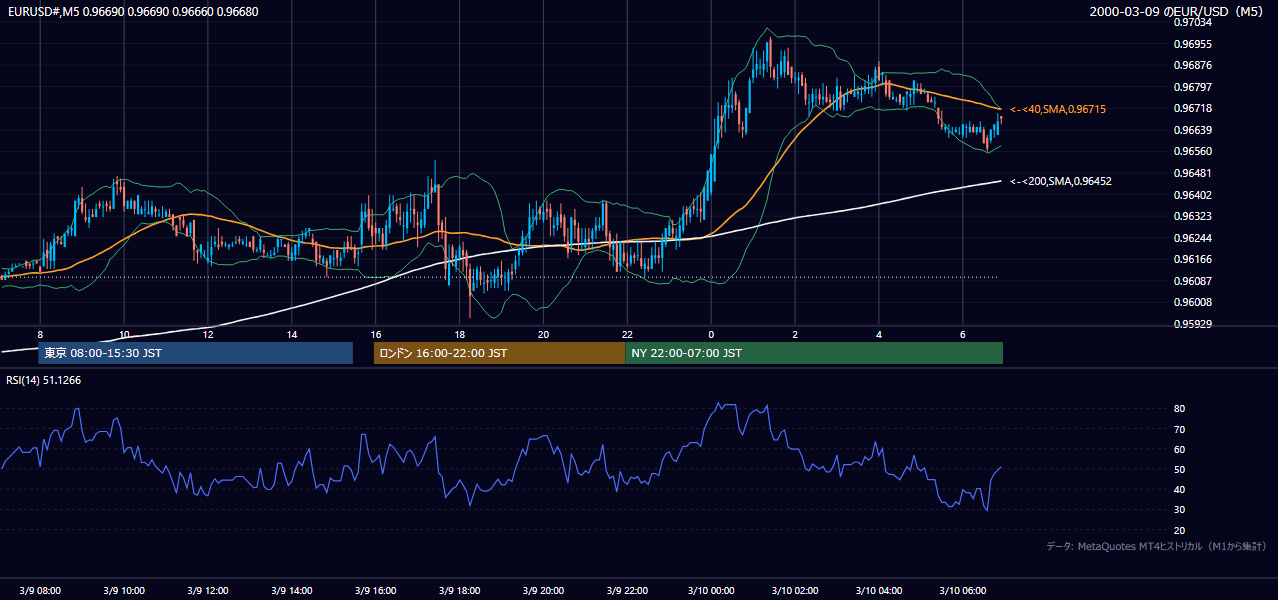Click hour label 14 under price chart
Image resolution: width=1278 pixels, height=600 pixels.
[292, 334]
